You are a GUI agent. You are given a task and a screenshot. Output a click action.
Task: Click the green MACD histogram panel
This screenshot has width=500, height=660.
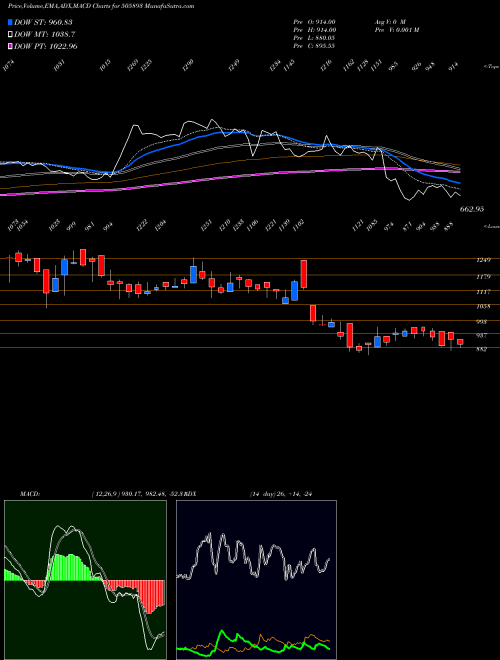85,580
